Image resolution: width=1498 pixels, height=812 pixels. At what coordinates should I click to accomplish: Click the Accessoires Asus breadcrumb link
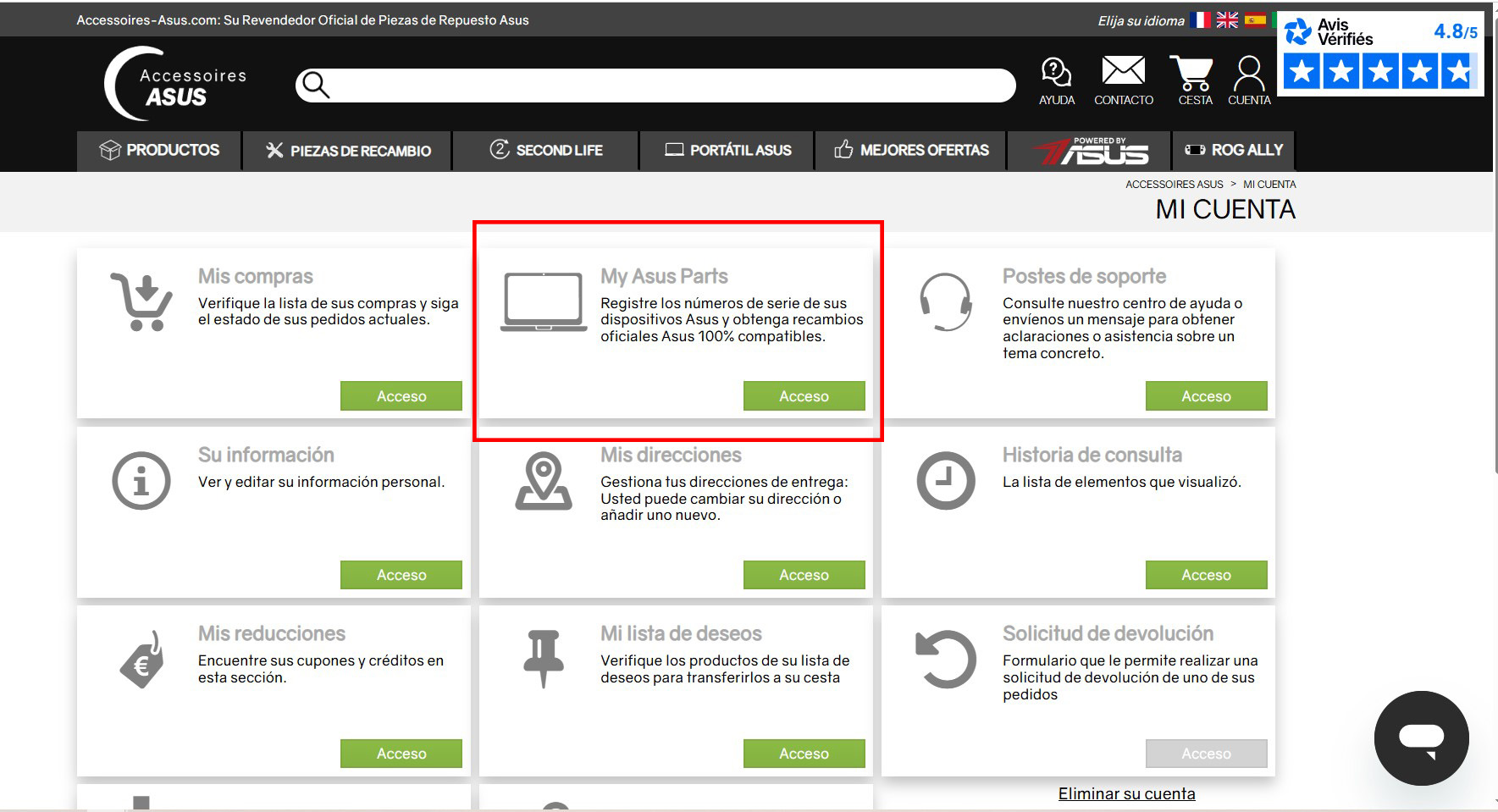1175,185
